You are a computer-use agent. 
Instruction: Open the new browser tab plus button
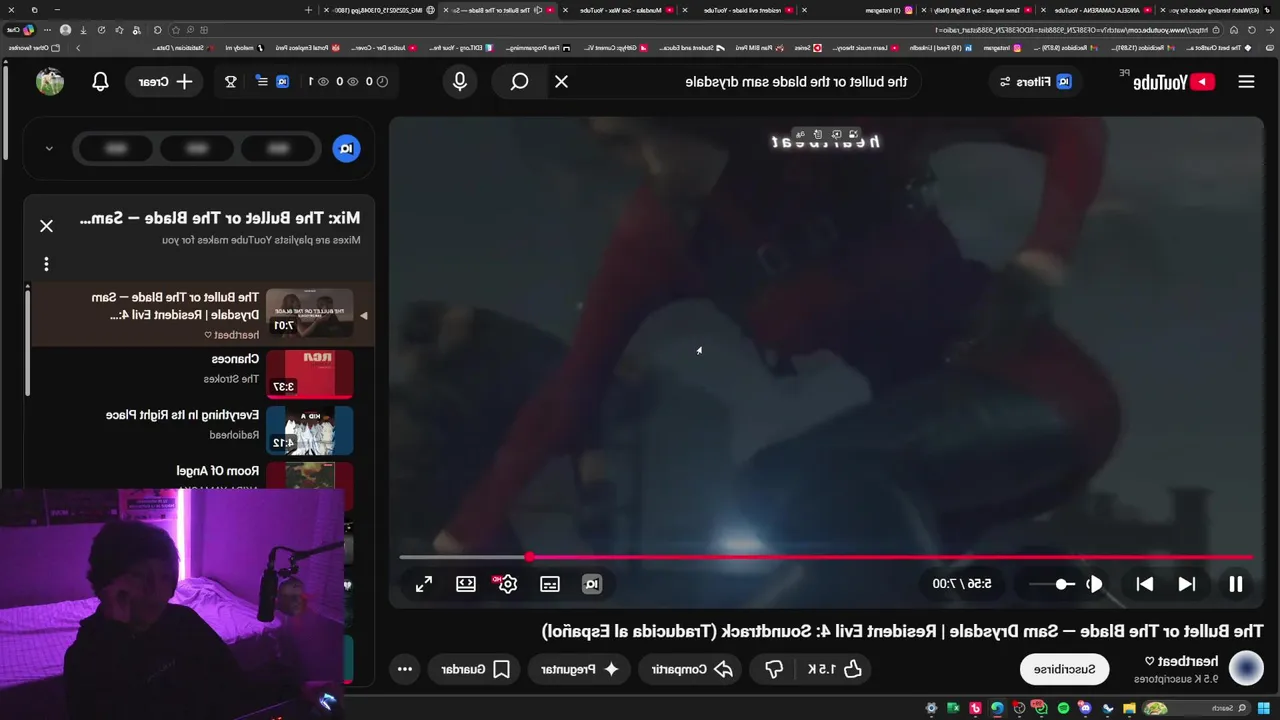pos(308,10)
